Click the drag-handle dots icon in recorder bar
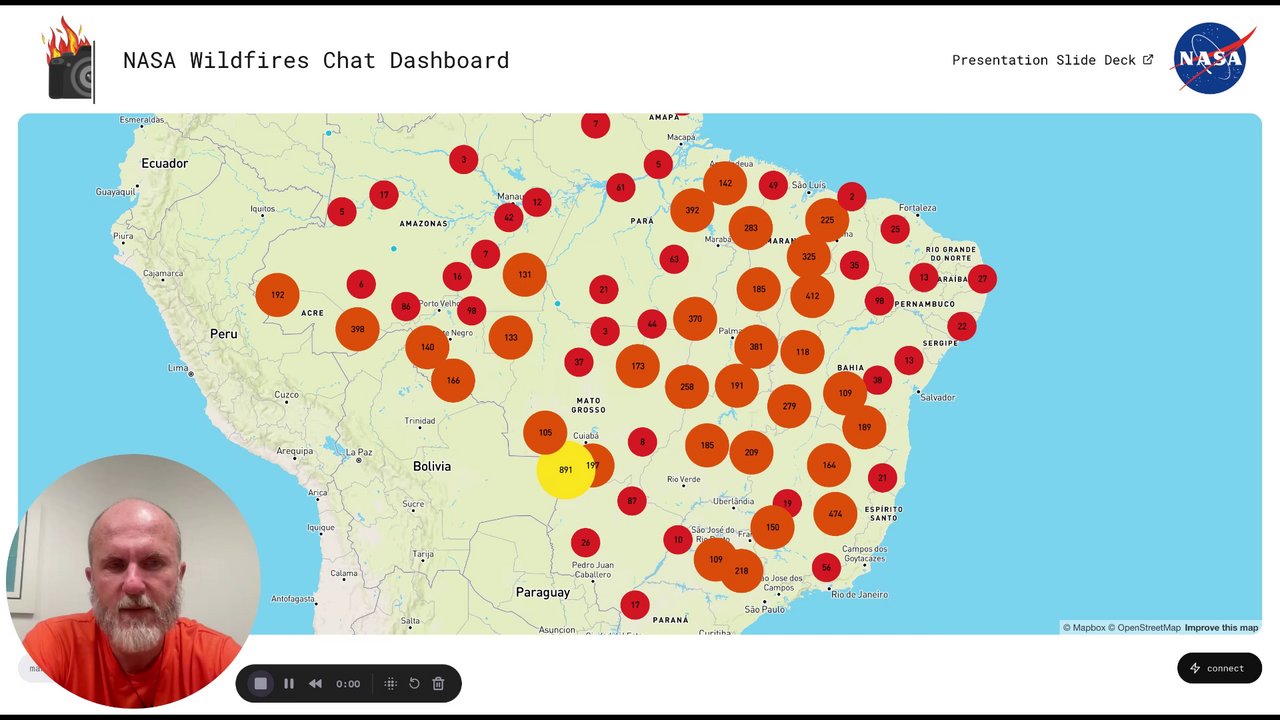This screenshot has height=720, width=1280. pos(391,684)
